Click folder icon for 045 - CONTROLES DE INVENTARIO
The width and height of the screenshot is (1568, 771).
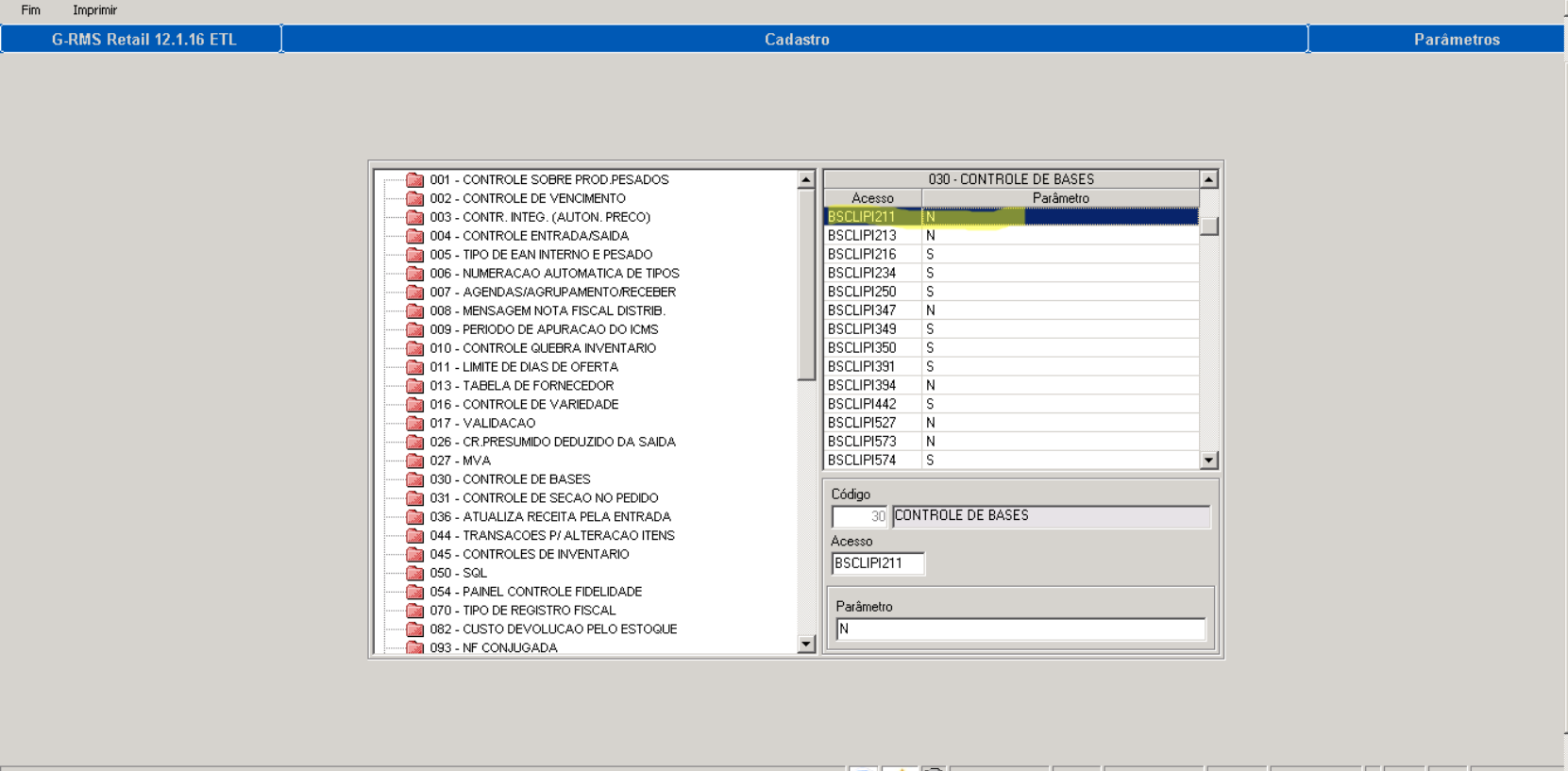pos(414,554)
